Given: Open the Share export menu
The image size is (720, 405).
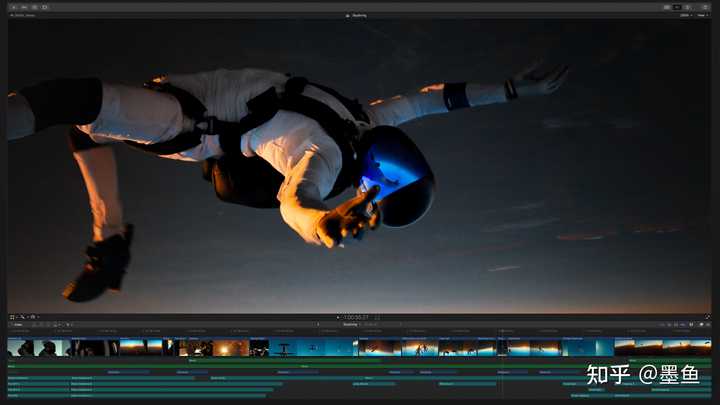Looking at the screenshot, I should [x=706, y=7].
